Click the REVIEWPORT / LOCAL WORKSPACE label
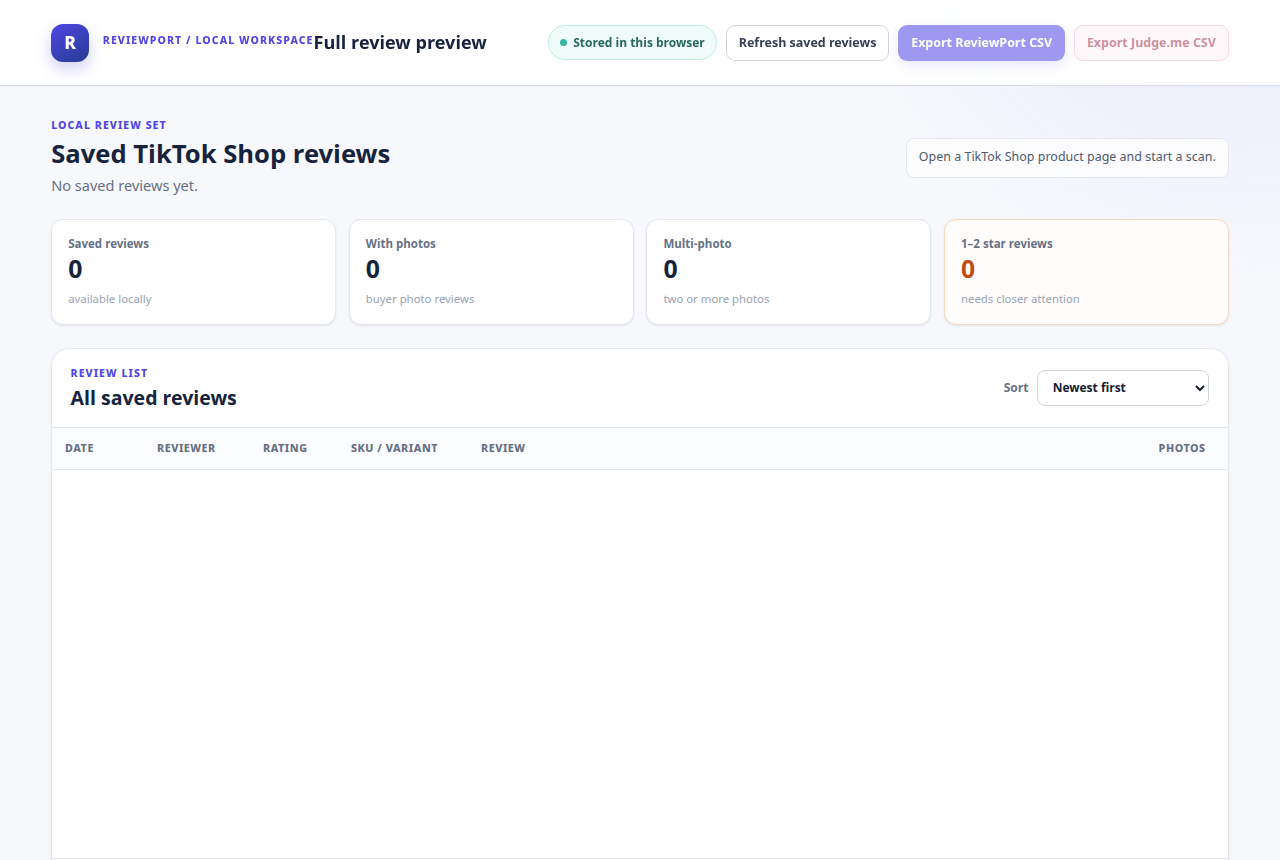This screenshot has height=860, width=1280. (x=208, y=40)
